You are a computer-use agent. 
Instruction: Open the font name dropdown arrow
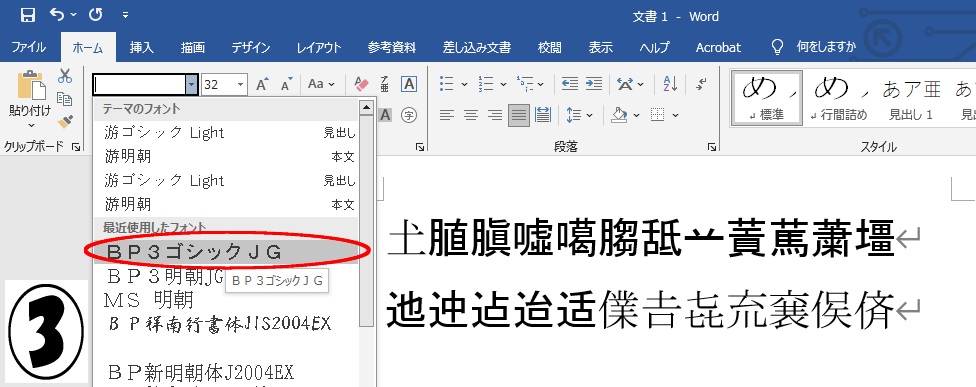[x=191, y=84]
